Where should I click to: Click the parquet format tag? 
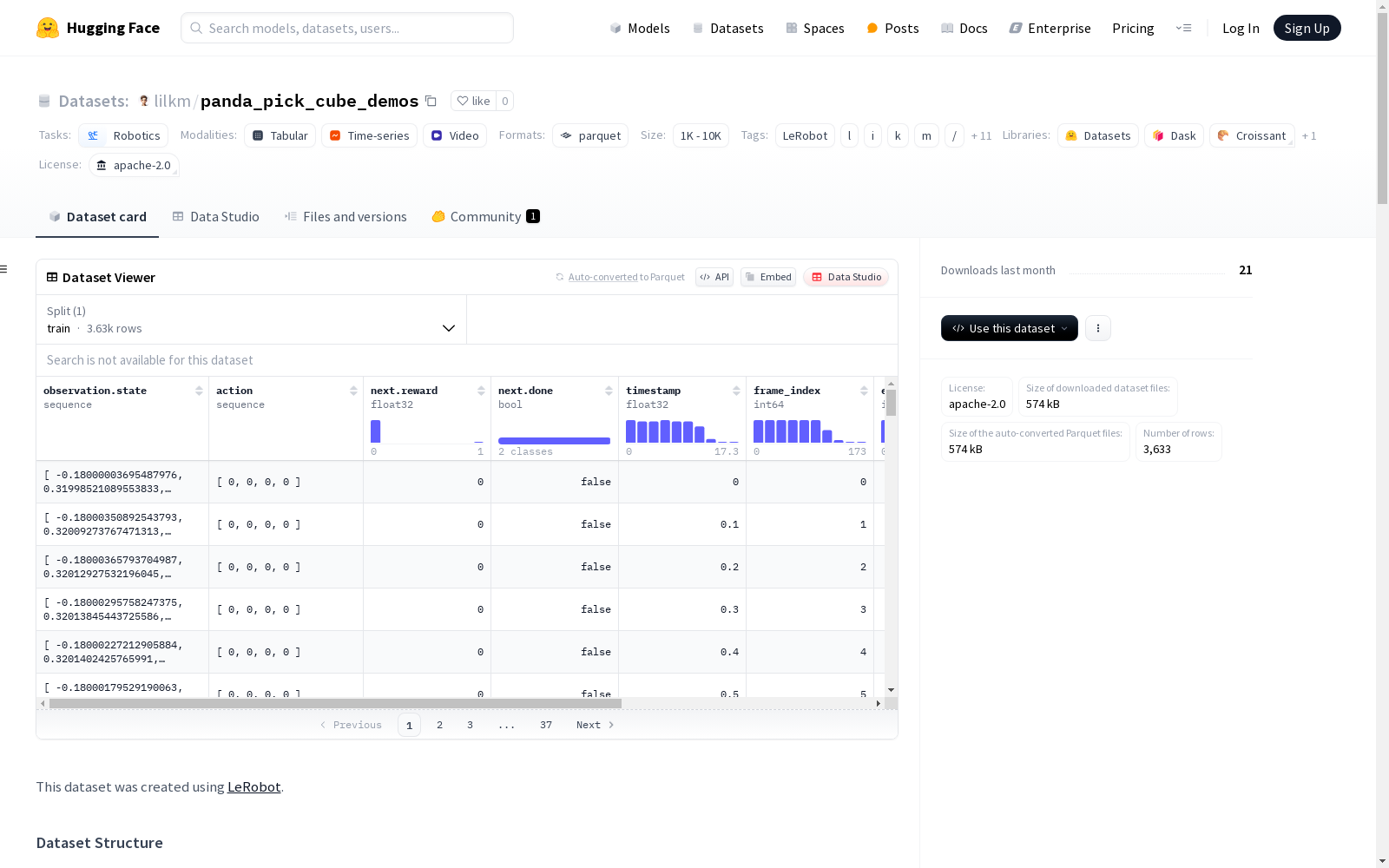coord(590,135)
